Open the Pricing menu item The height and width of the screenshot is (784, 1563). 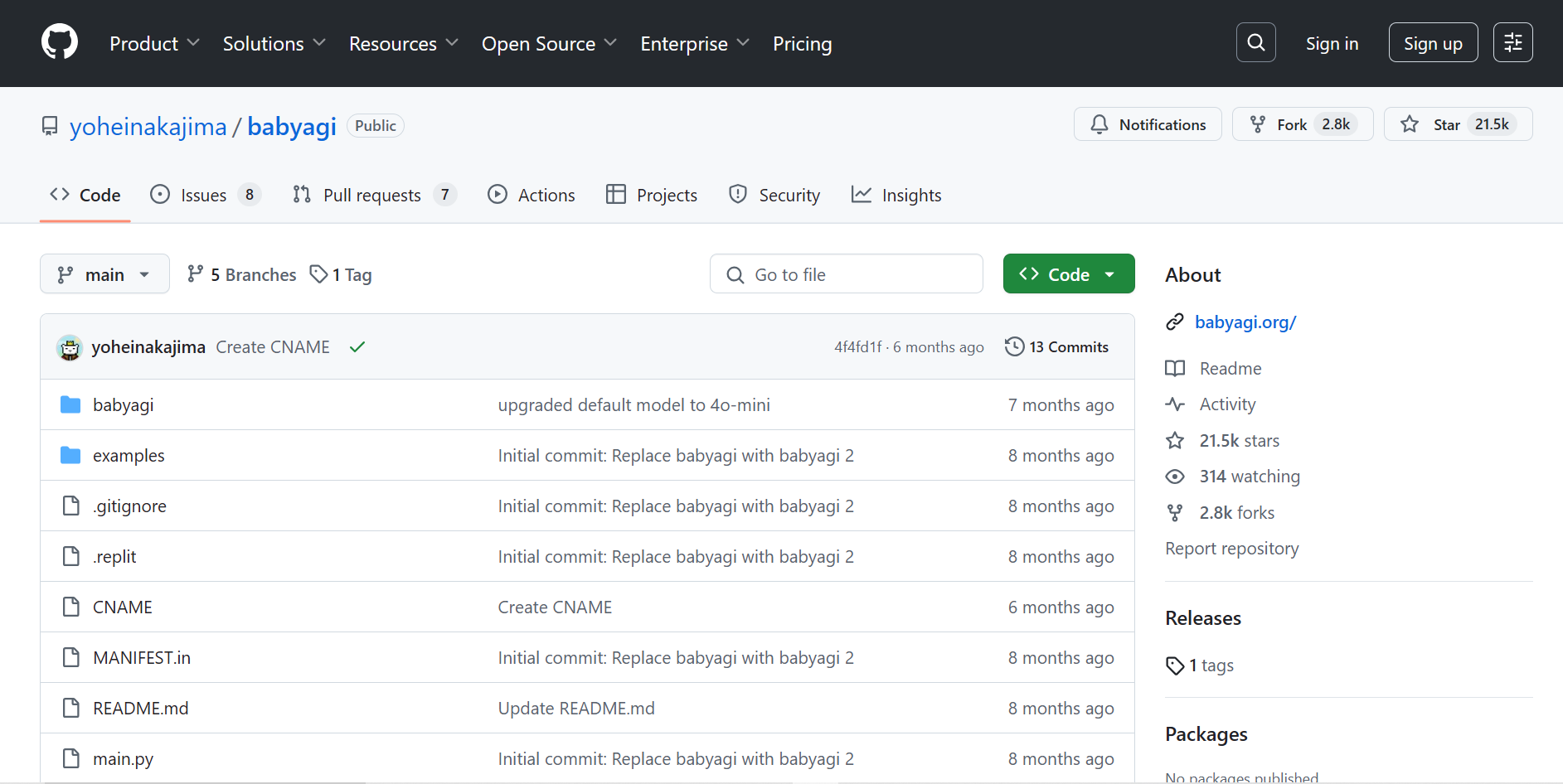click(802, 43)
